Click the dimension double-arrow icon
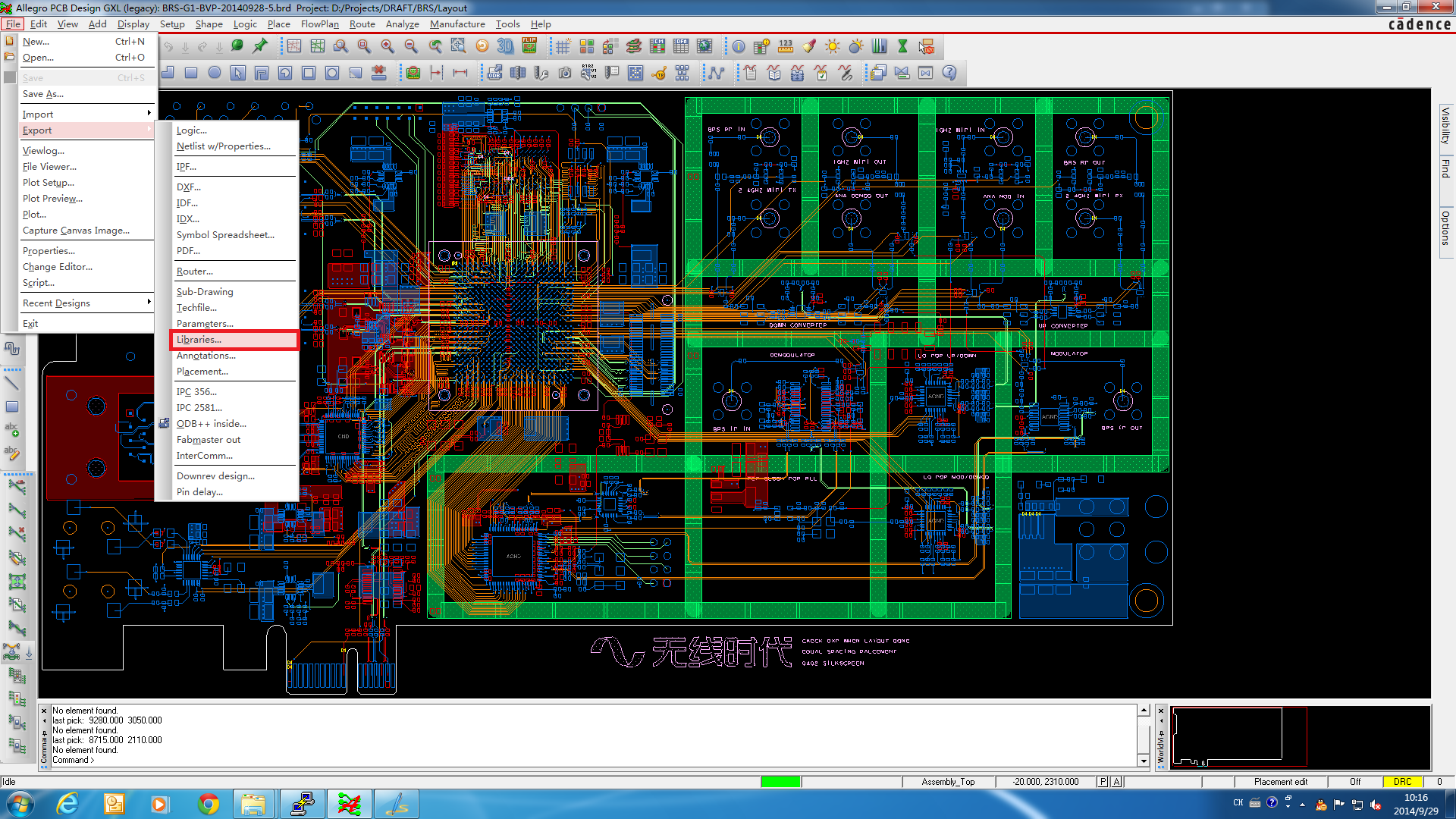This screenshot has width=1456, height=819. (x=460, y=73)
